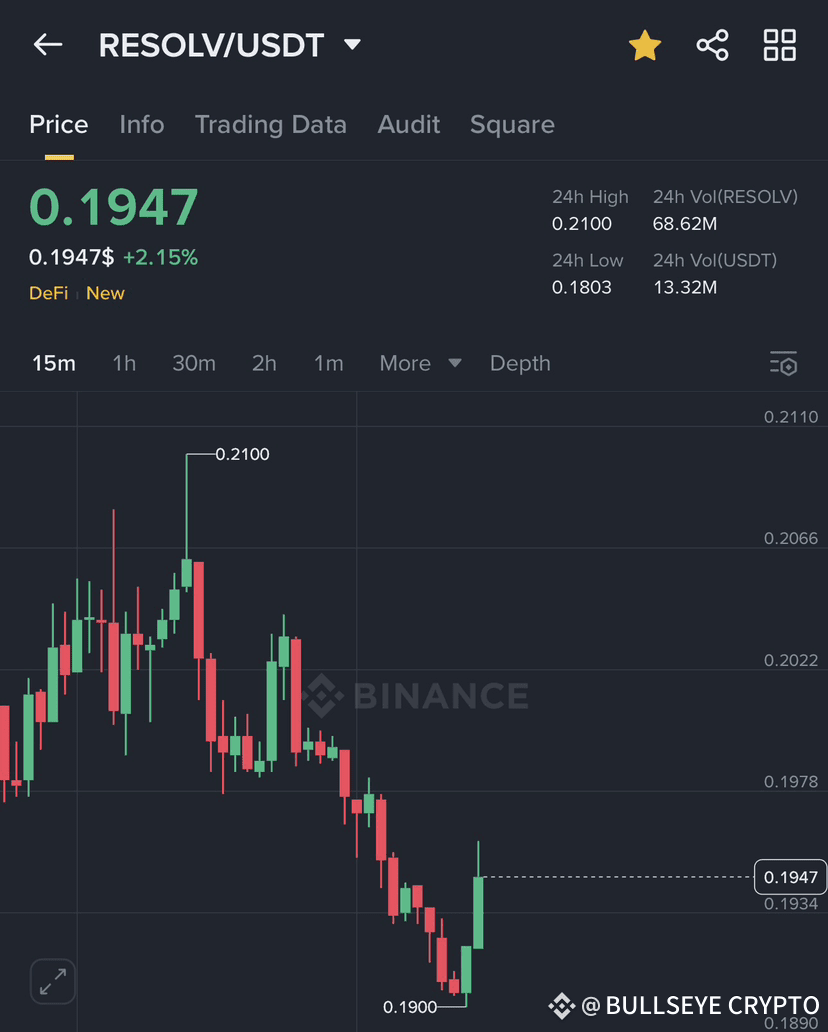828x1032 pixels.
Task: Open the four-square grid menu
Action: point(780,45)
